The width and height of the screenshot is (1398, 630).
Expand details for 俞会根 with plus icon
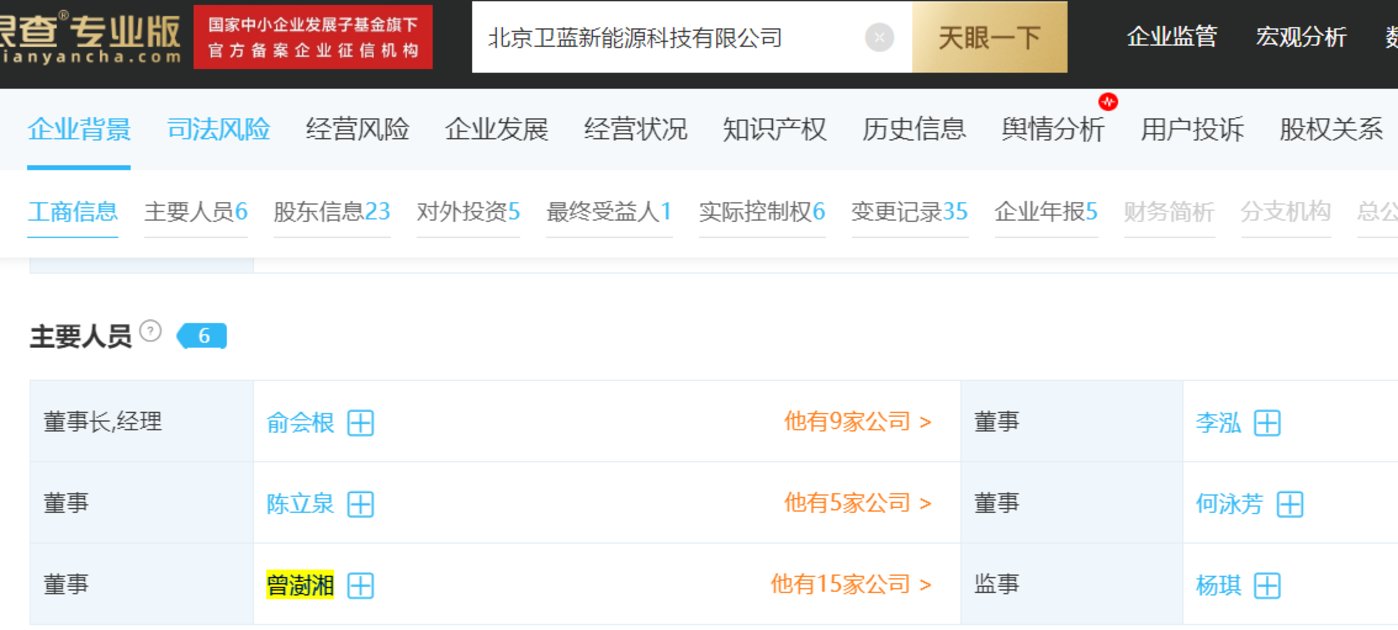pyautogui.click(x=360, y=423)
